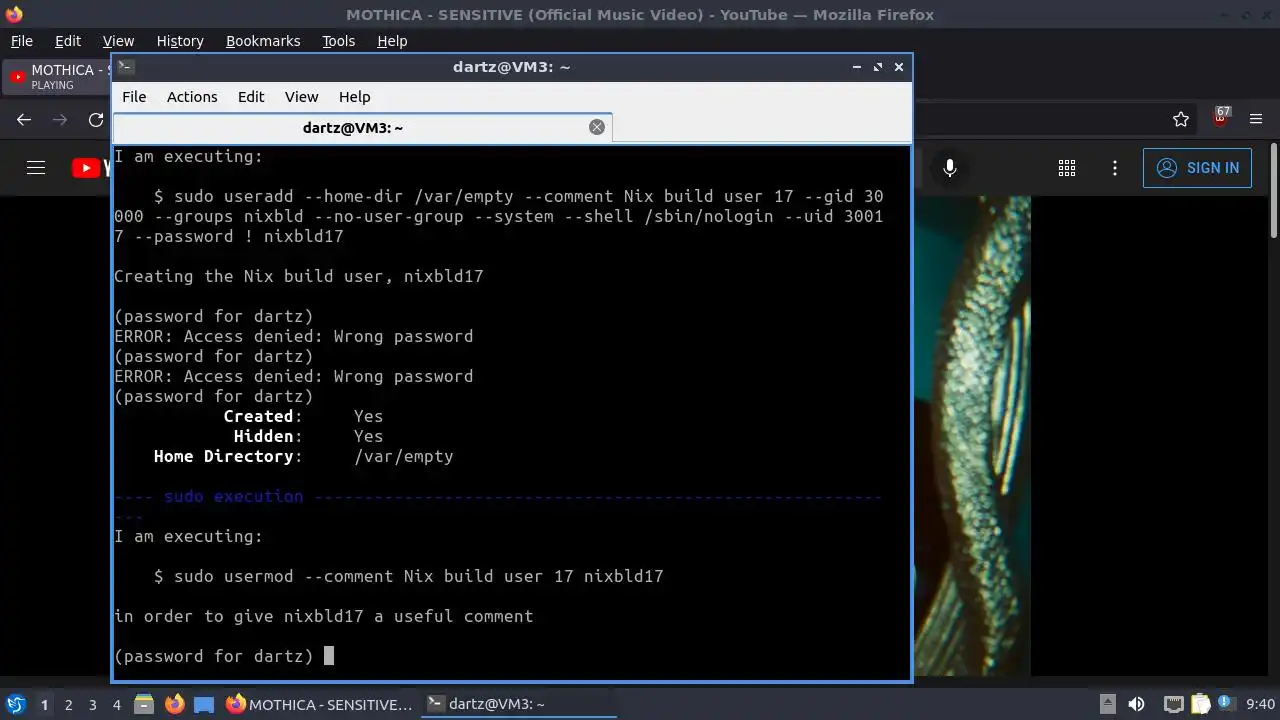
Task: Open the removable media tray icon
Action: click(1107, 704)
